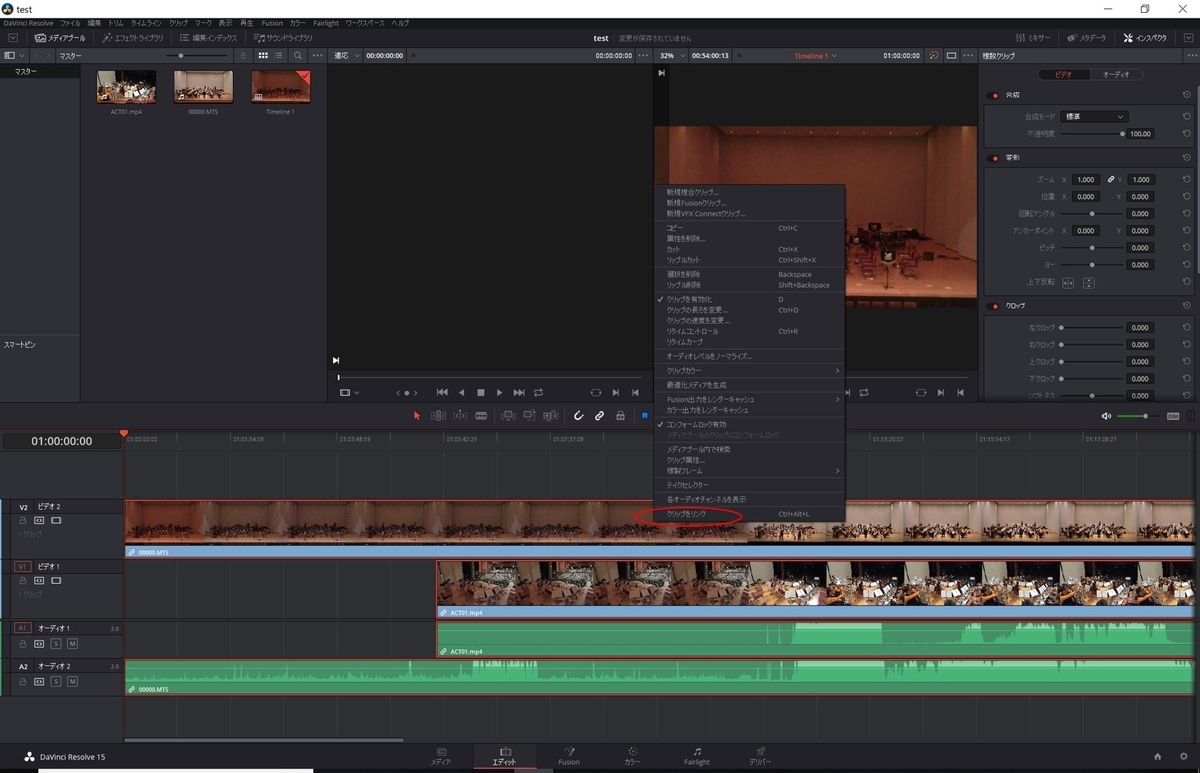Click the Overwrite Clip timeline icon
Image resolution: width=1200 pixels, height=773 pixels.
[x=530, y=416]
